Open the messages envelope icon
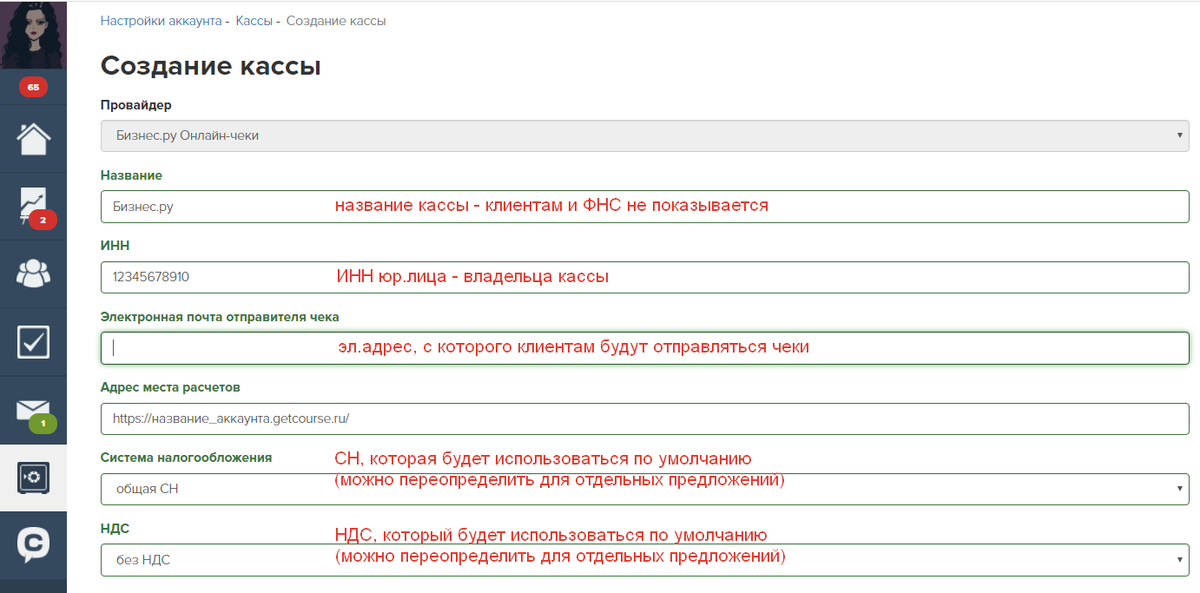 coord(33,410)
